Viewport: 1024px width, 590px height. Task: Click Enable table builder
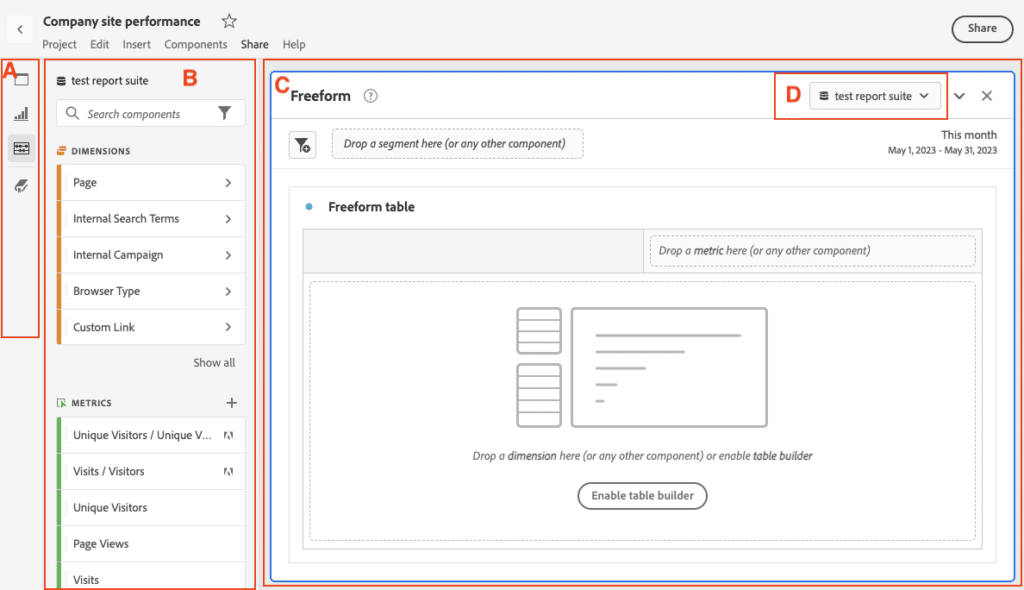(x=642, y=496)
